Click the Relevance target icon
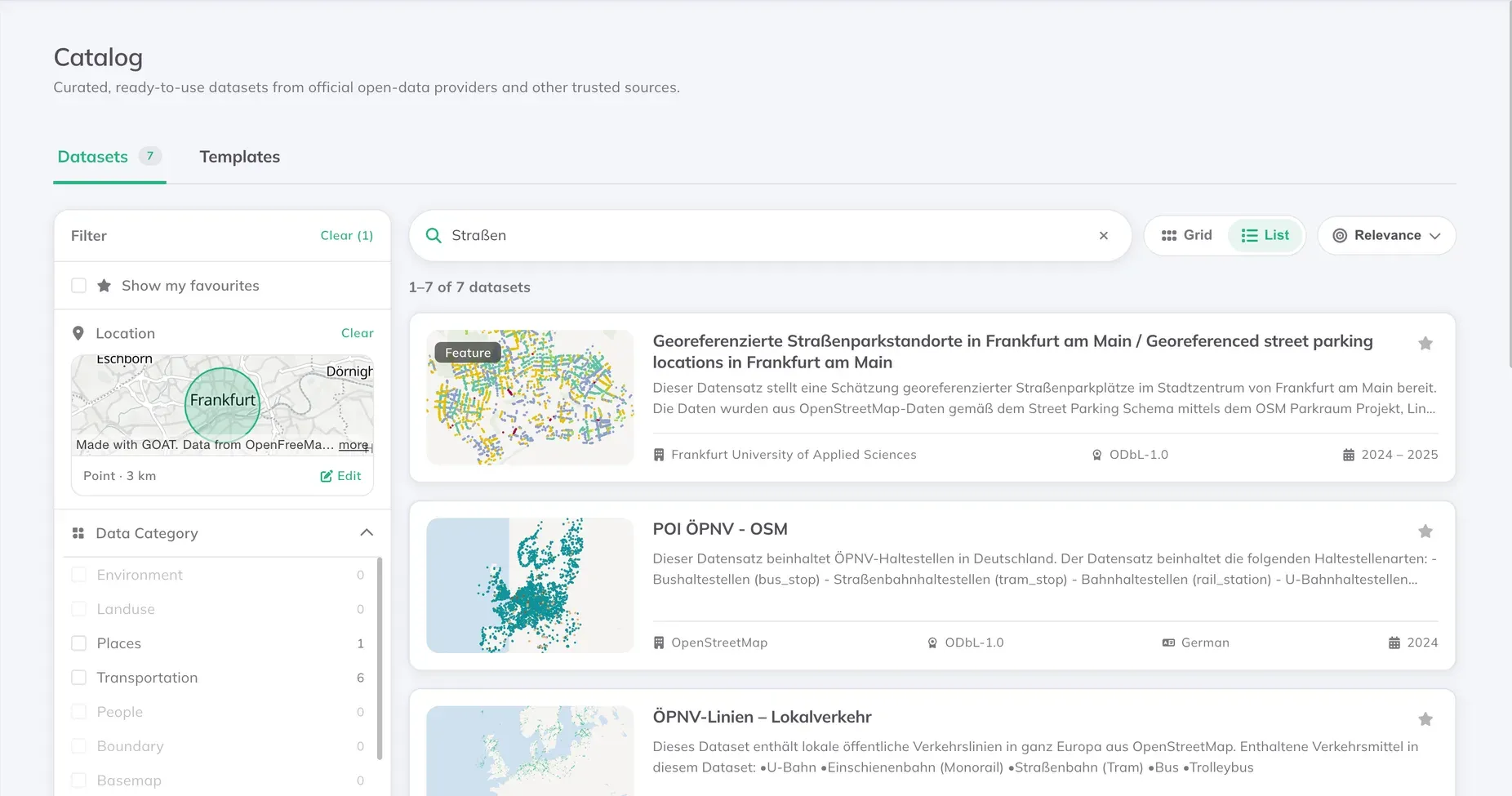 [x=1340, y=236]
